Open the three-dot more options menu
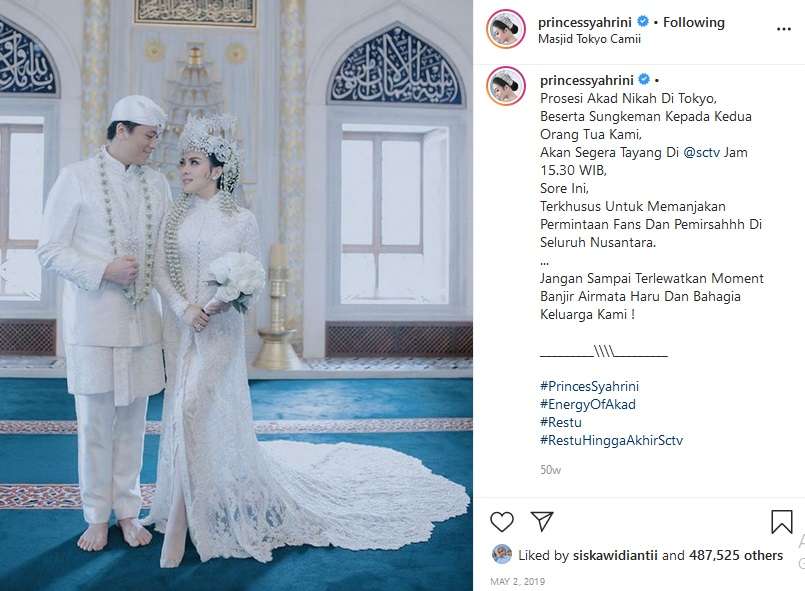Viewport: 805px width, 591px height. tap(783, 29)
